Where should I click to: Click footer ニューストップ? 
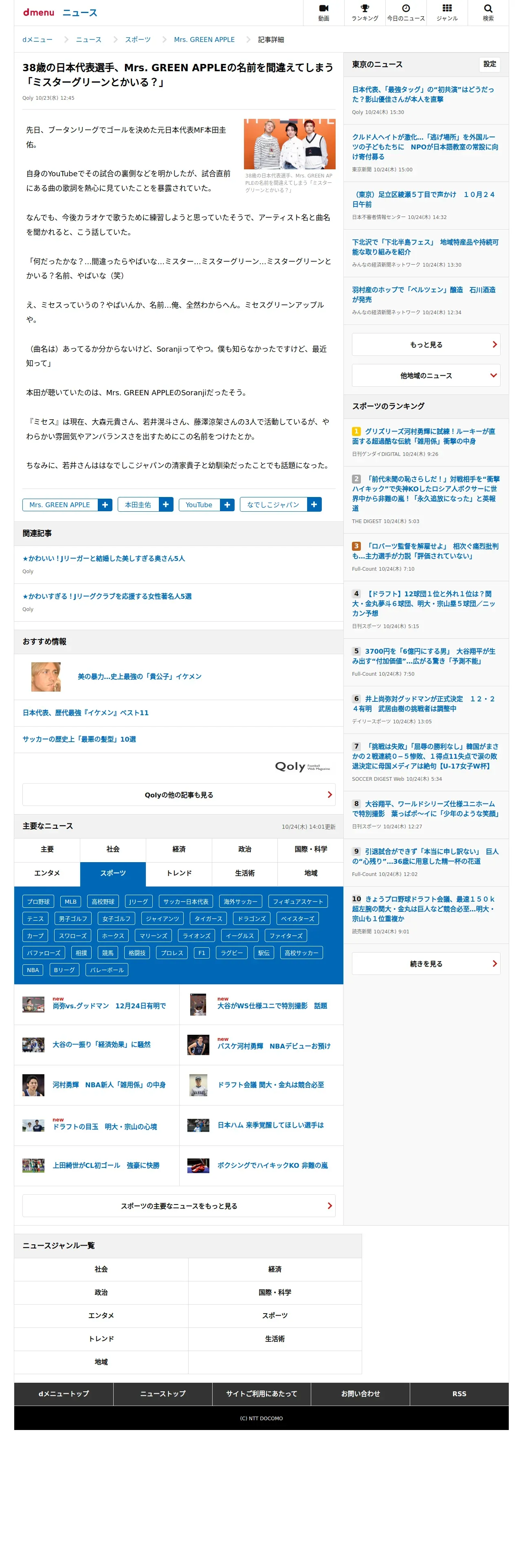pos(163,1393)
